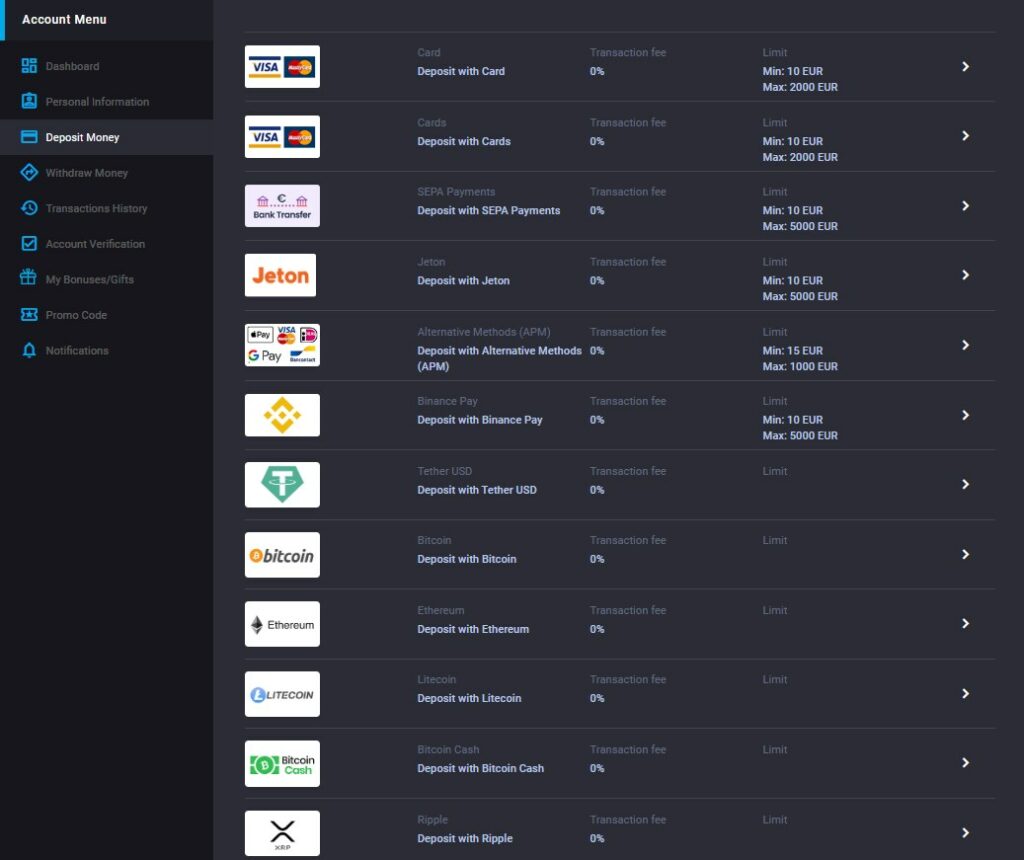Select the Tether USD logo
Image resolution: width=1024 pixels, height=860 pixels.
282,485
